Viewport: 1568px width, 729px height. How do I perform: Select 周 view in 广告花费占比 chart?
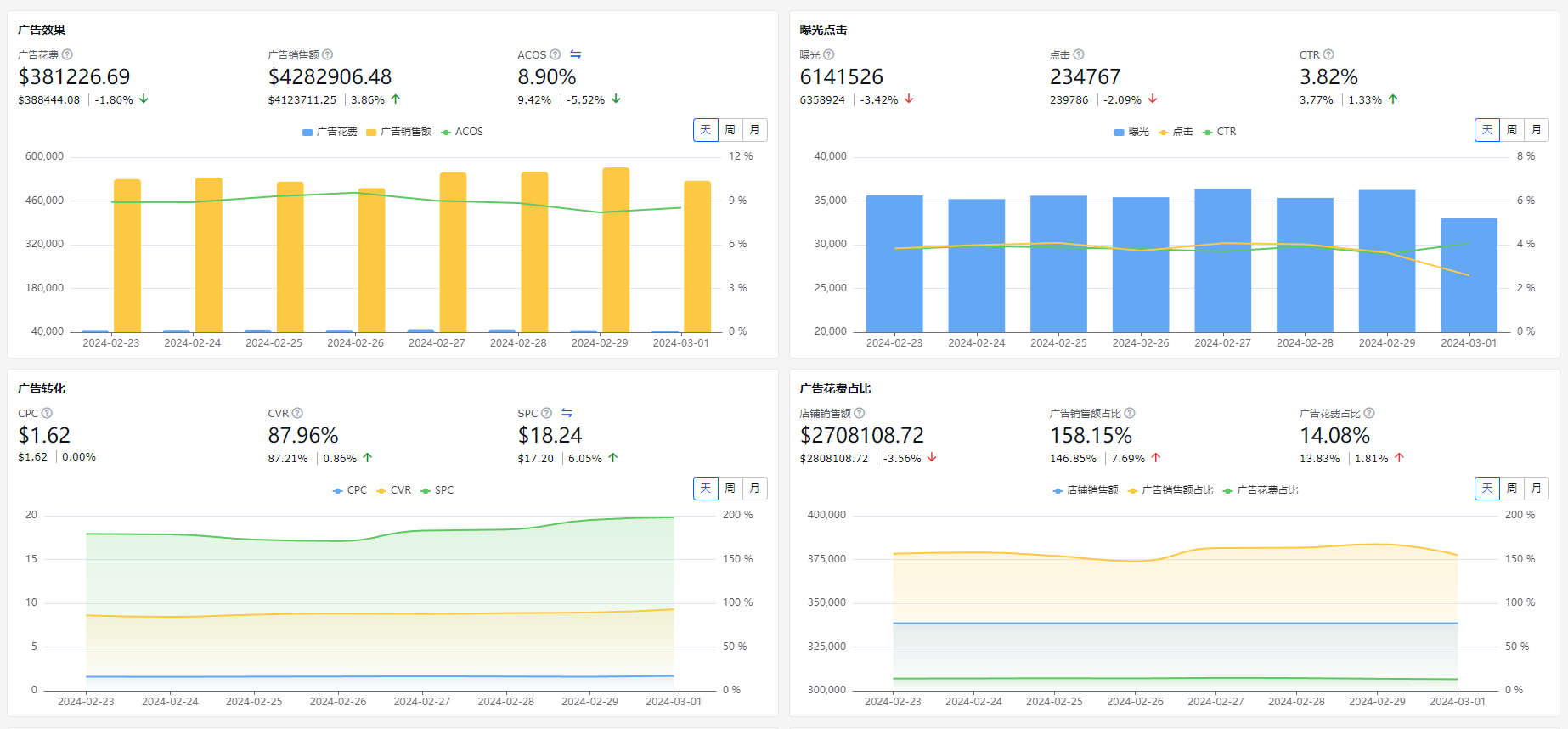tap(1512, 489)
